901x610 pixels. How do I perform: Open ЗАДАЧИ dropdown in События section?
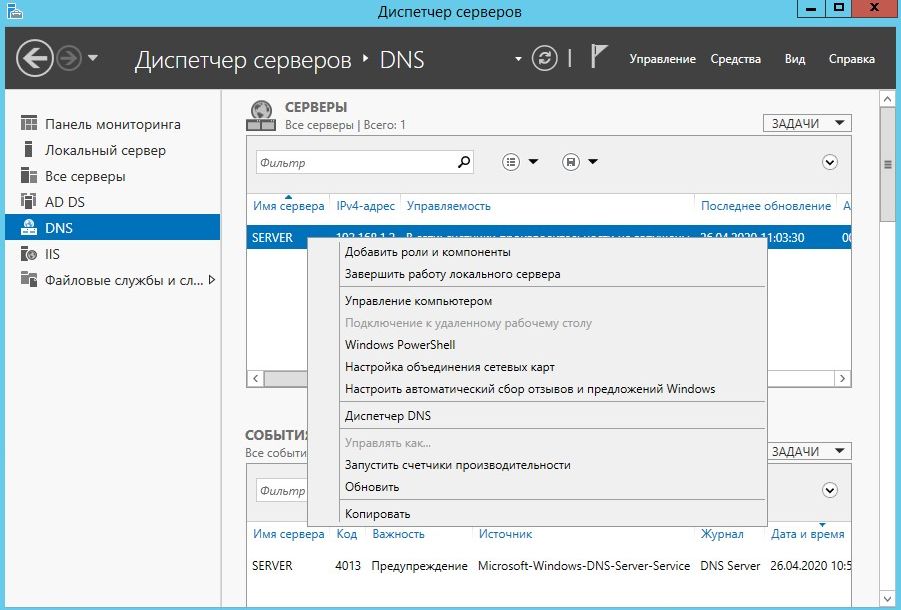coord(807,451)
